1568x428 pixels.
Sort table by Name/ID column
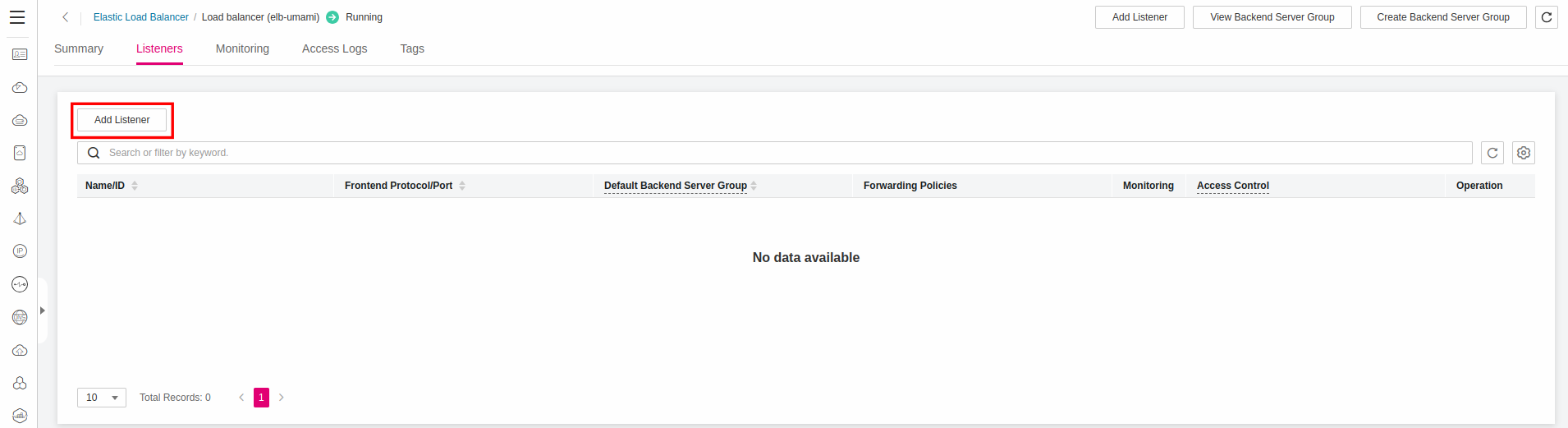coord(135,186)
